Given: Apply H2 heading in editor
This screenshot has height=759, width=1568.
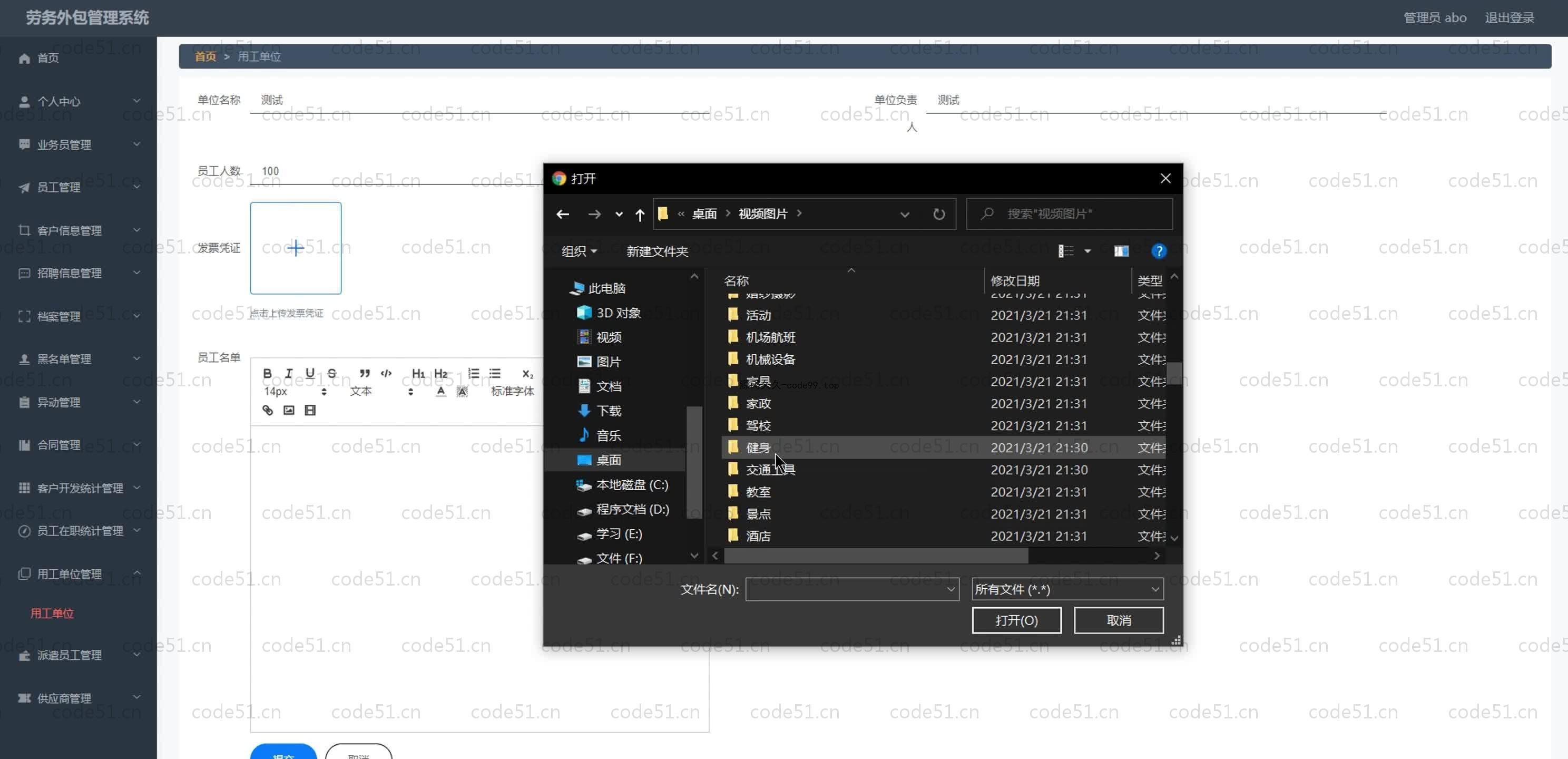Looking at the screenshot, I should pyautogui.click(x=440, y=373).
